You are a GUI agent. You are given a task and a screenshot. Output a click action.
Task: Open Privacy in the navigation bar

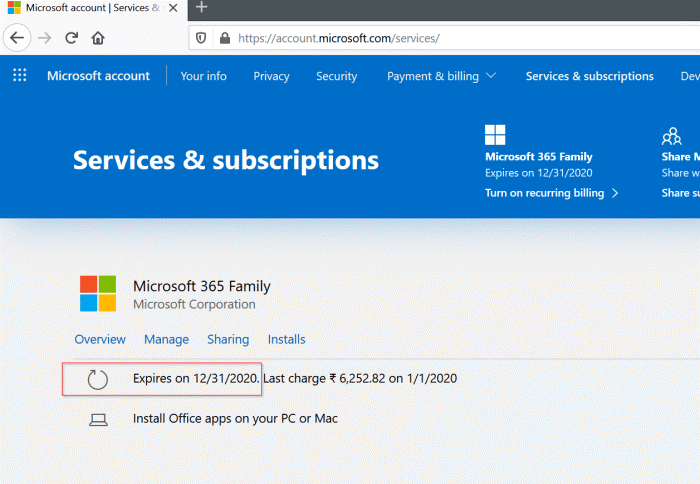271,76
